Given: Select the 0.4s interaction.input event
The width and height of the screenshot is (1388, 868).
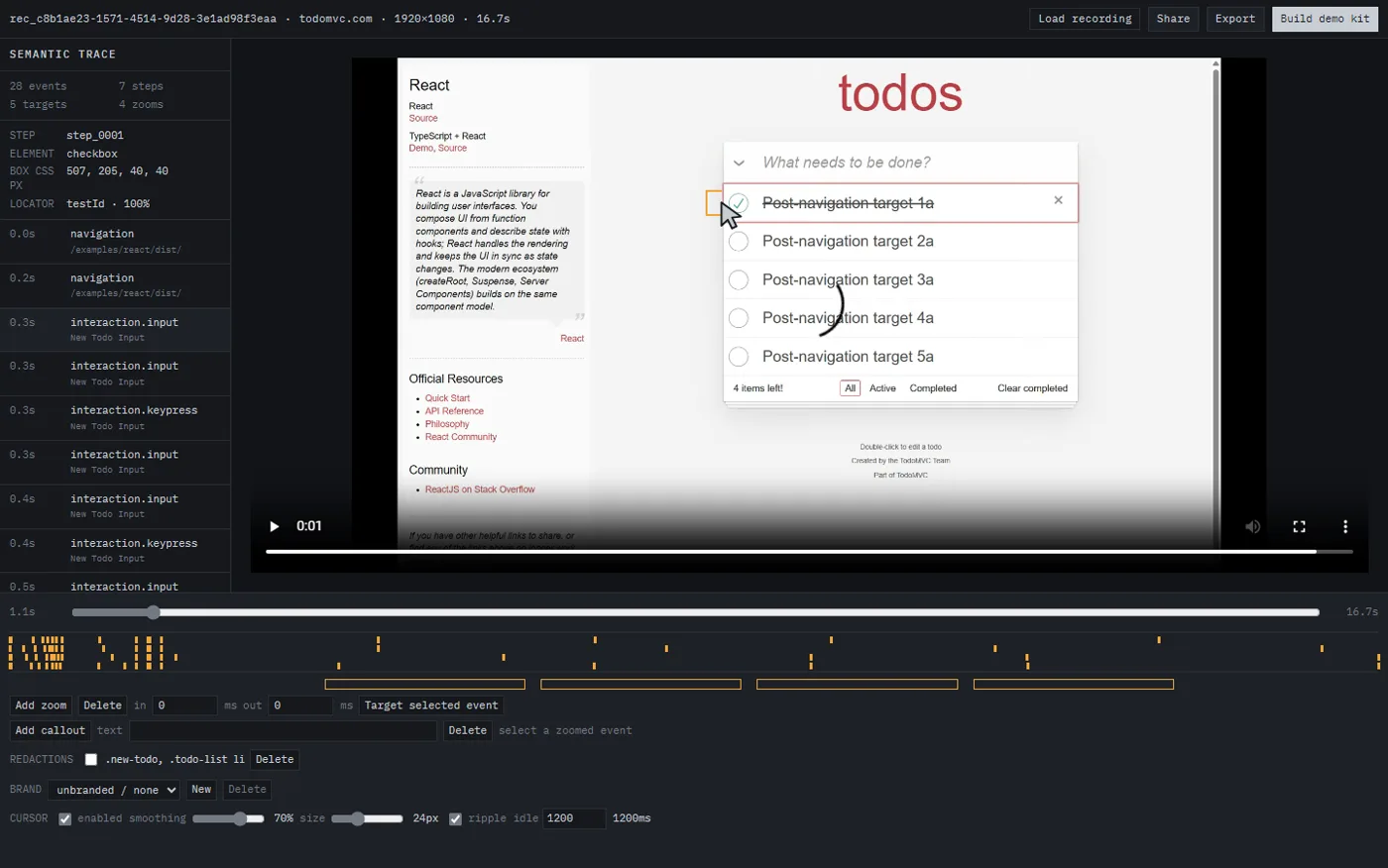Looking at the screenshot, I should 115,506.
